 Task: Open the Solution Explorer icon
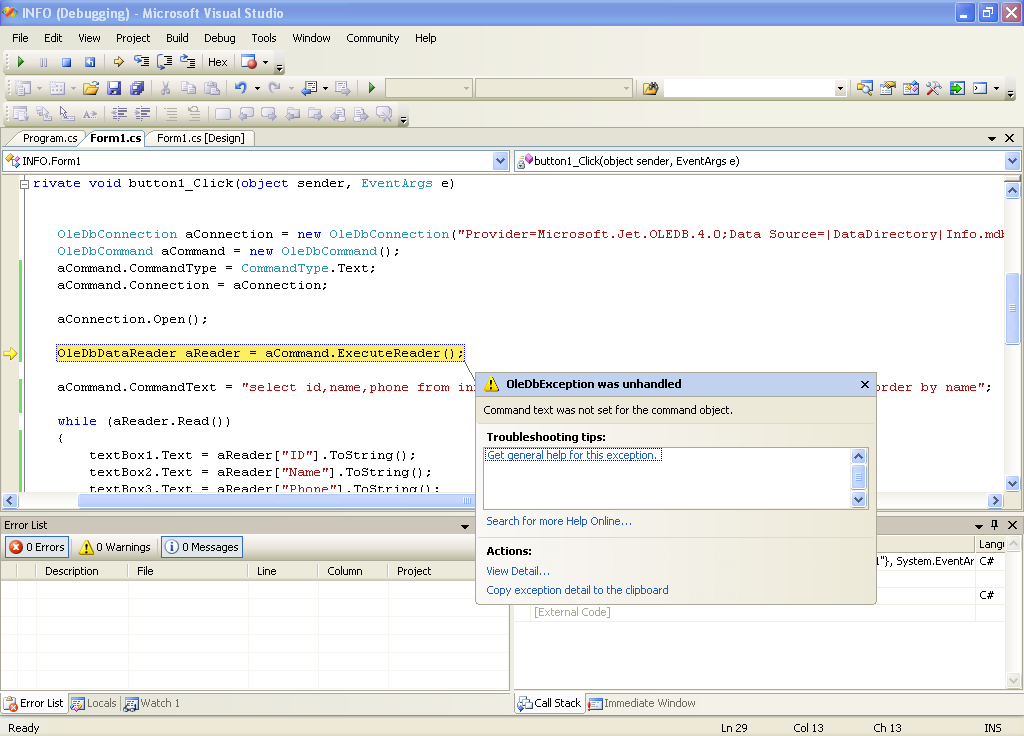pyautogui.click(x=865, y=88)
